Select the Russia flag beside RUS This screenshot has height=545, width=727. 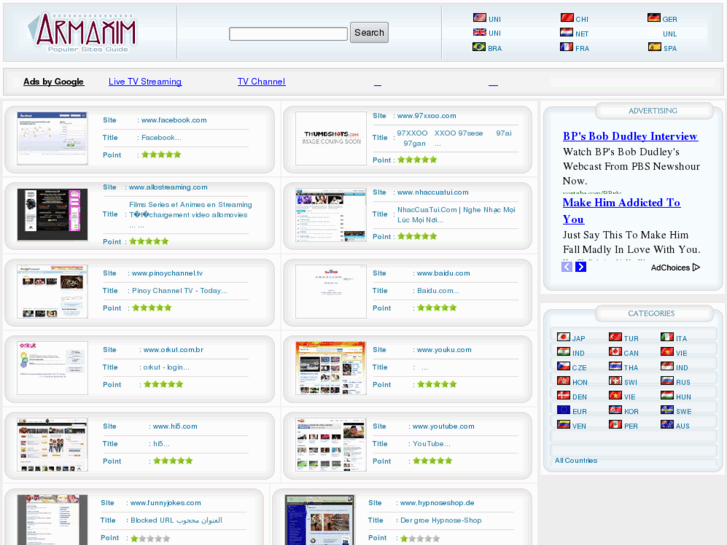[667, 381]
